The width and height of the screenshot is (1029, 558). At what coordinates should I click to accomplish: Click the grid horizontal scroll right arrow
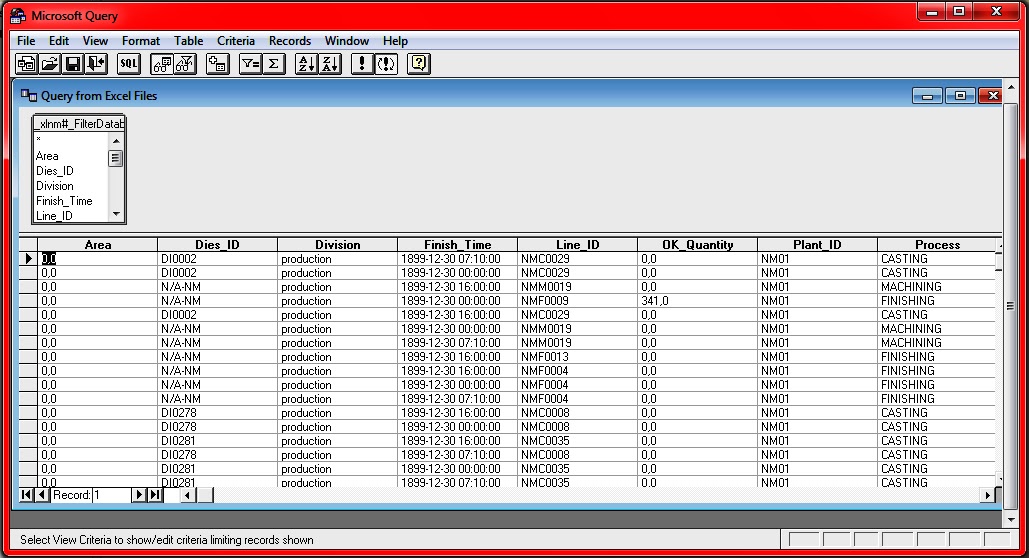pos(988,496)
